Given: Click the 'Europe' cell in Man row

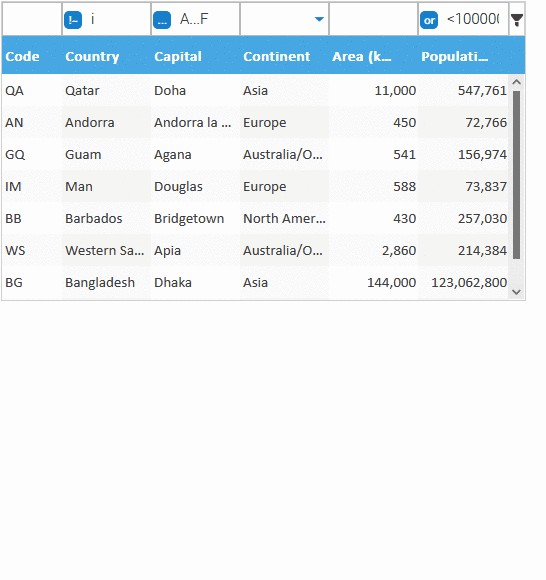Looking at the screenshot, I should coord(284,186).
